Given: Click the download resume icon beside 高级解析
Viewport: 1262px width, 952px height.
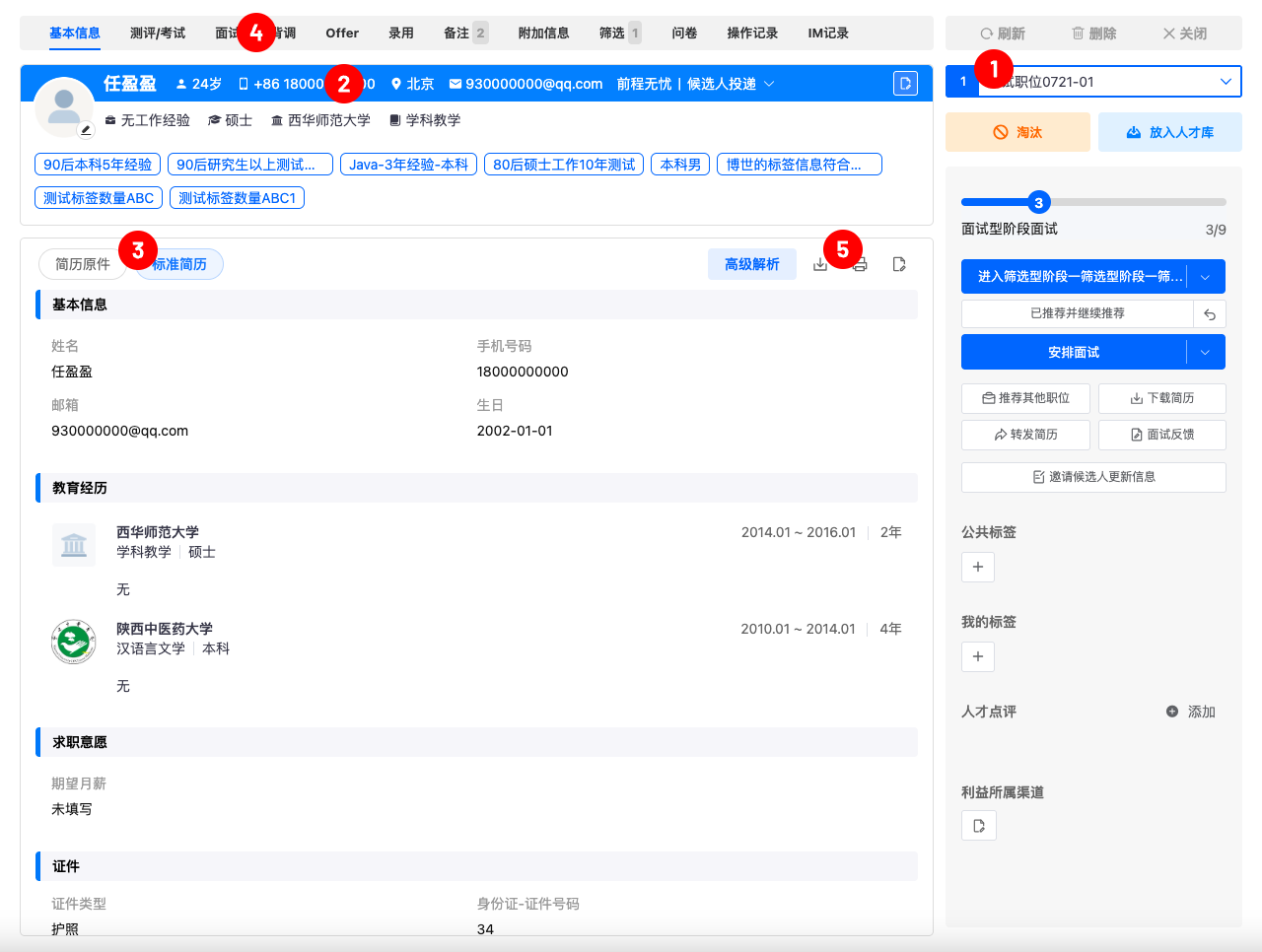Looking at the screenshot, I should pyautogui.click(x=819, y=264).
